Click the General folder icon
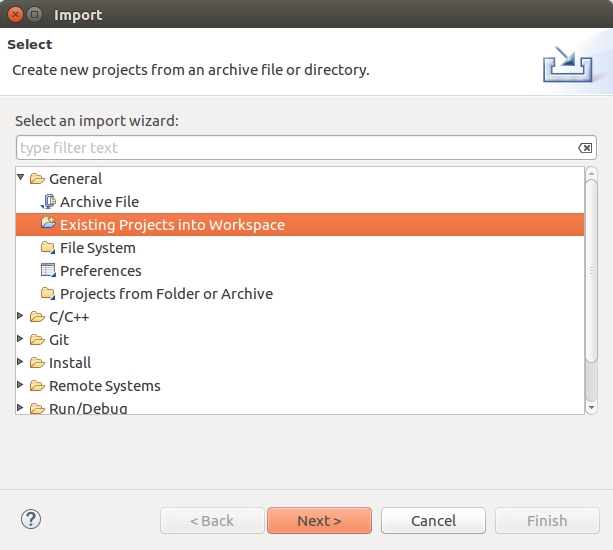 (37, 179)
